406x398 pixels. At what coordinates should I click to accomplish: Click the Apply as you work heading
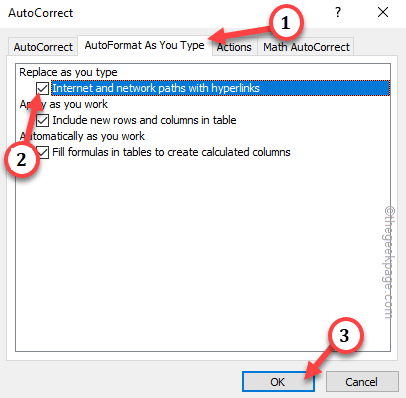click(x=64, y=104)
